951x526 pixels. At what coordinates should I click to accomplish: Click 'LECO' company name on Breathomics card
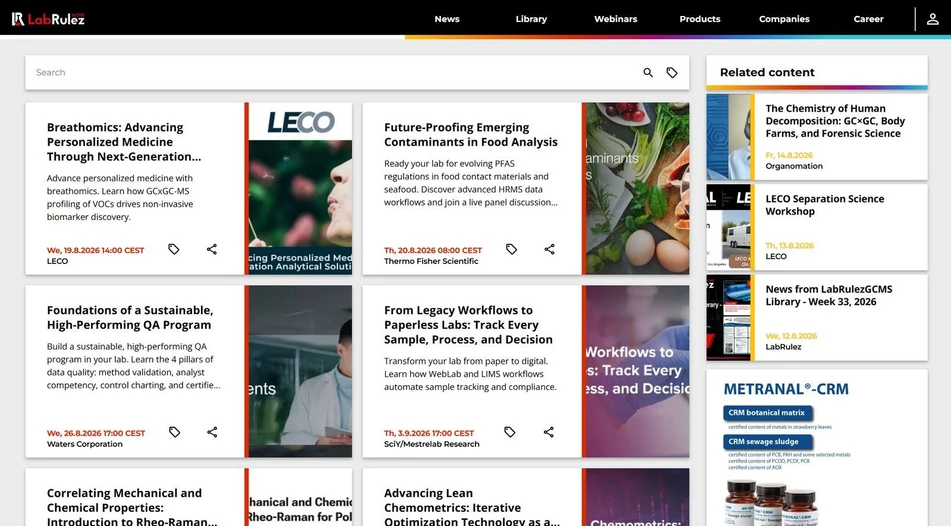pos(58,261)
